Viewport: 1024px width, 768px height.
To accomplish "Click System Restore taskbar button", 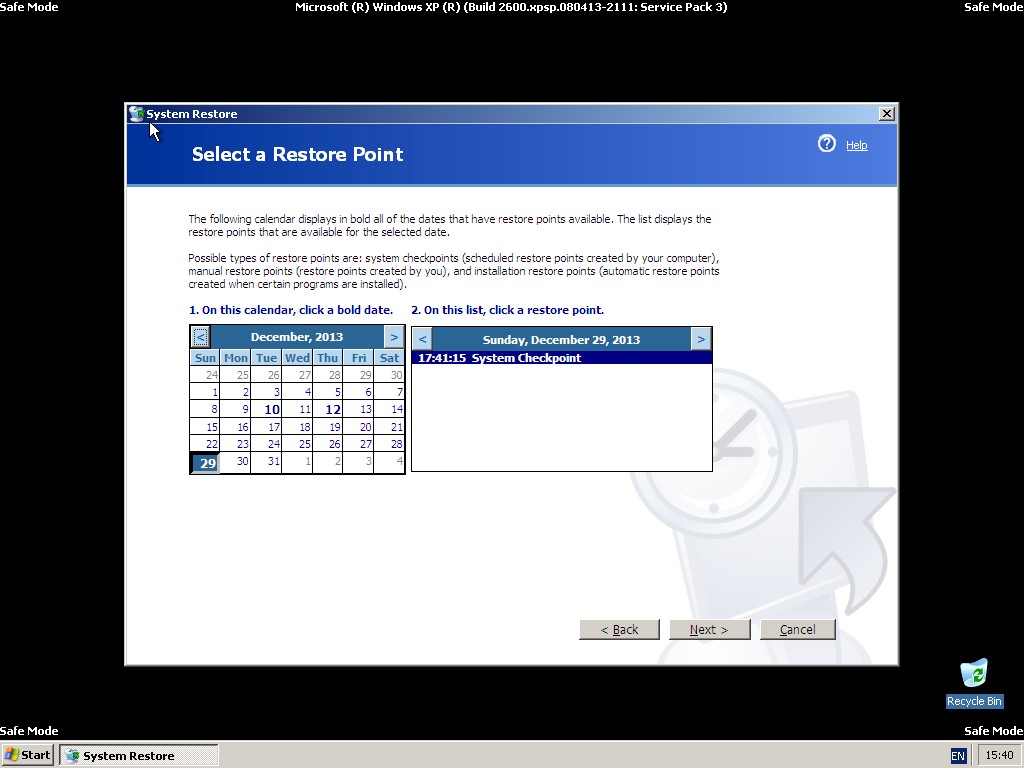I will click(138, 756).
